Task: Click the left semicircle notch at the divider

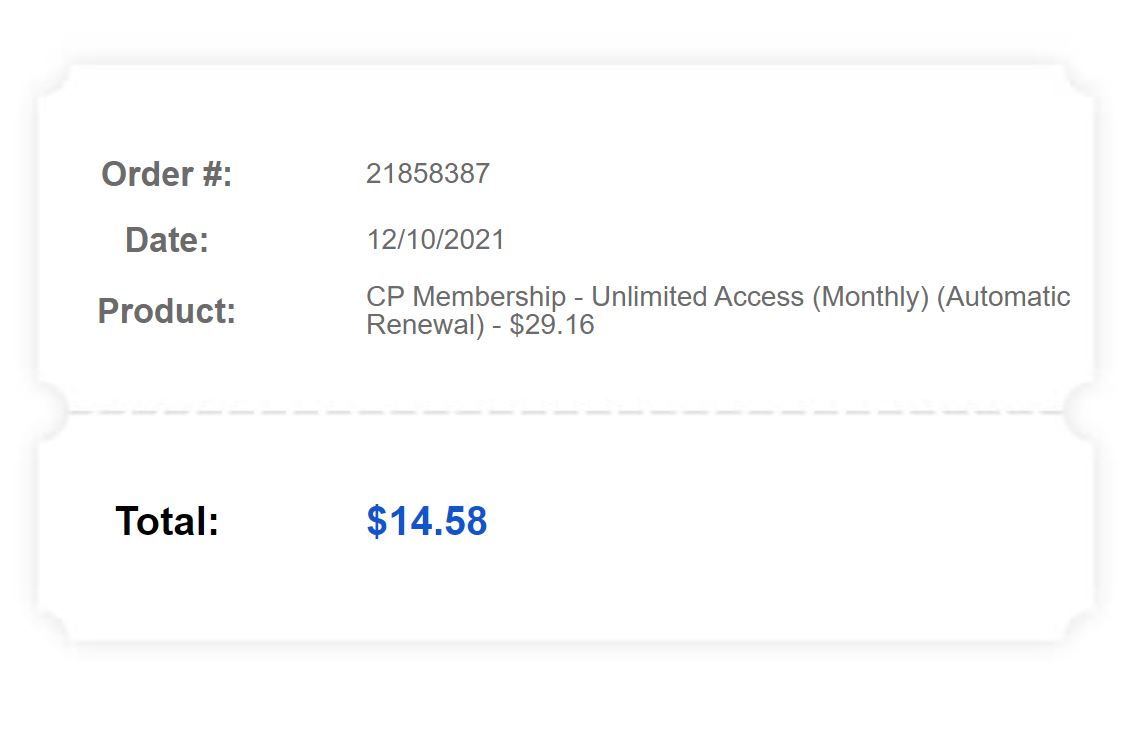Action: click(53, 412)
